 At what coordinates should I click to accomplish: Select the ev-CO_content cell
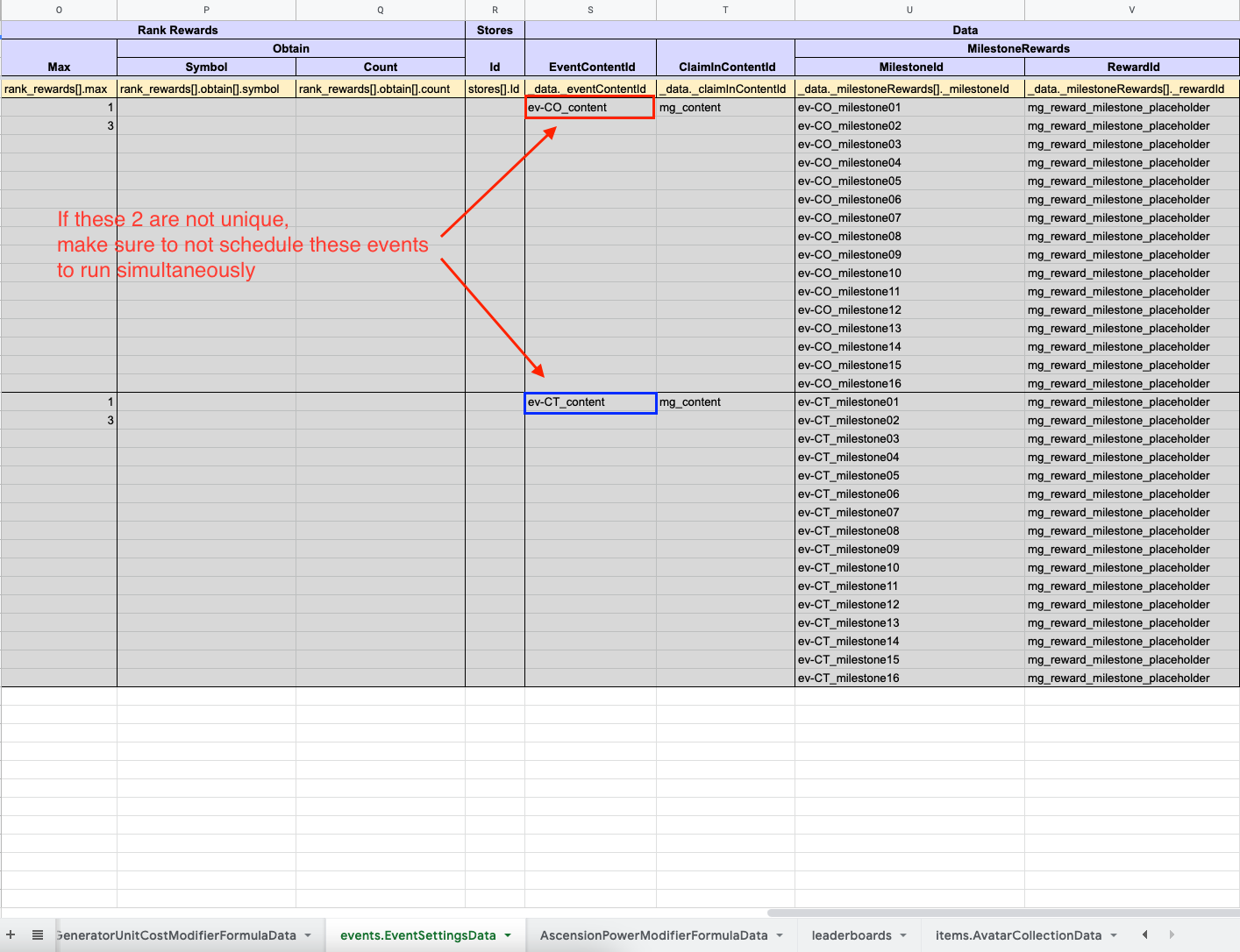point(590,107)
